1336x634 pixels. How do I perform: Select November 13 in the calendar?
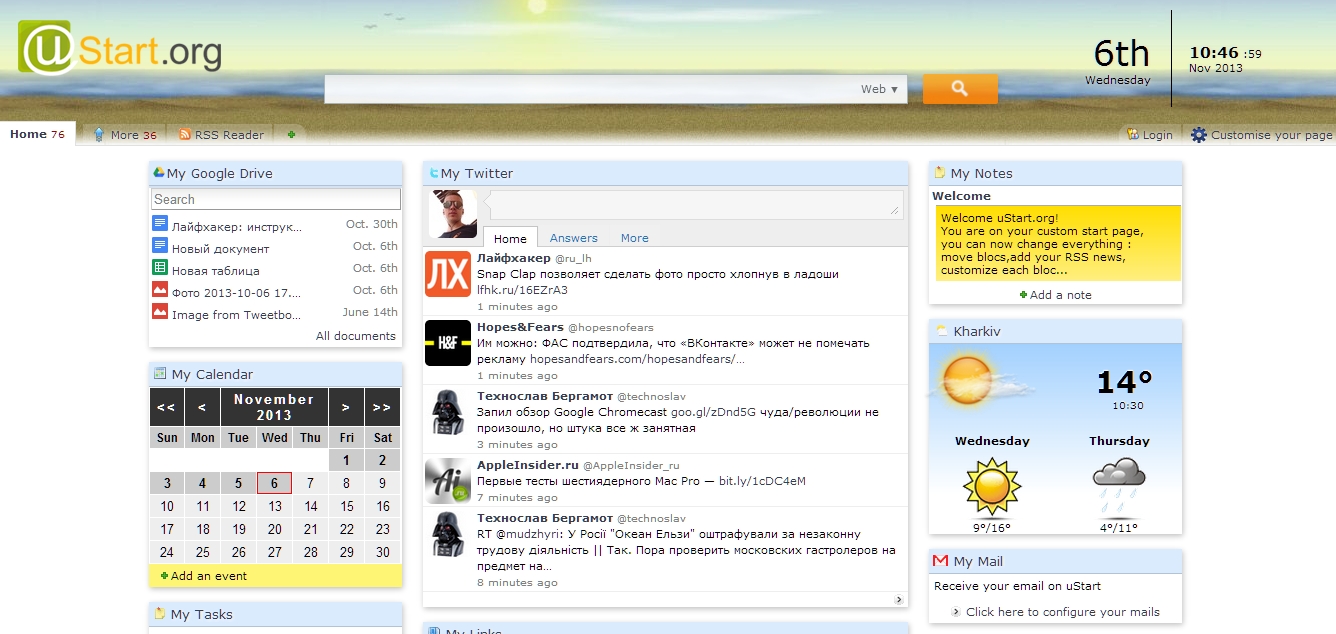click(274, 507)
